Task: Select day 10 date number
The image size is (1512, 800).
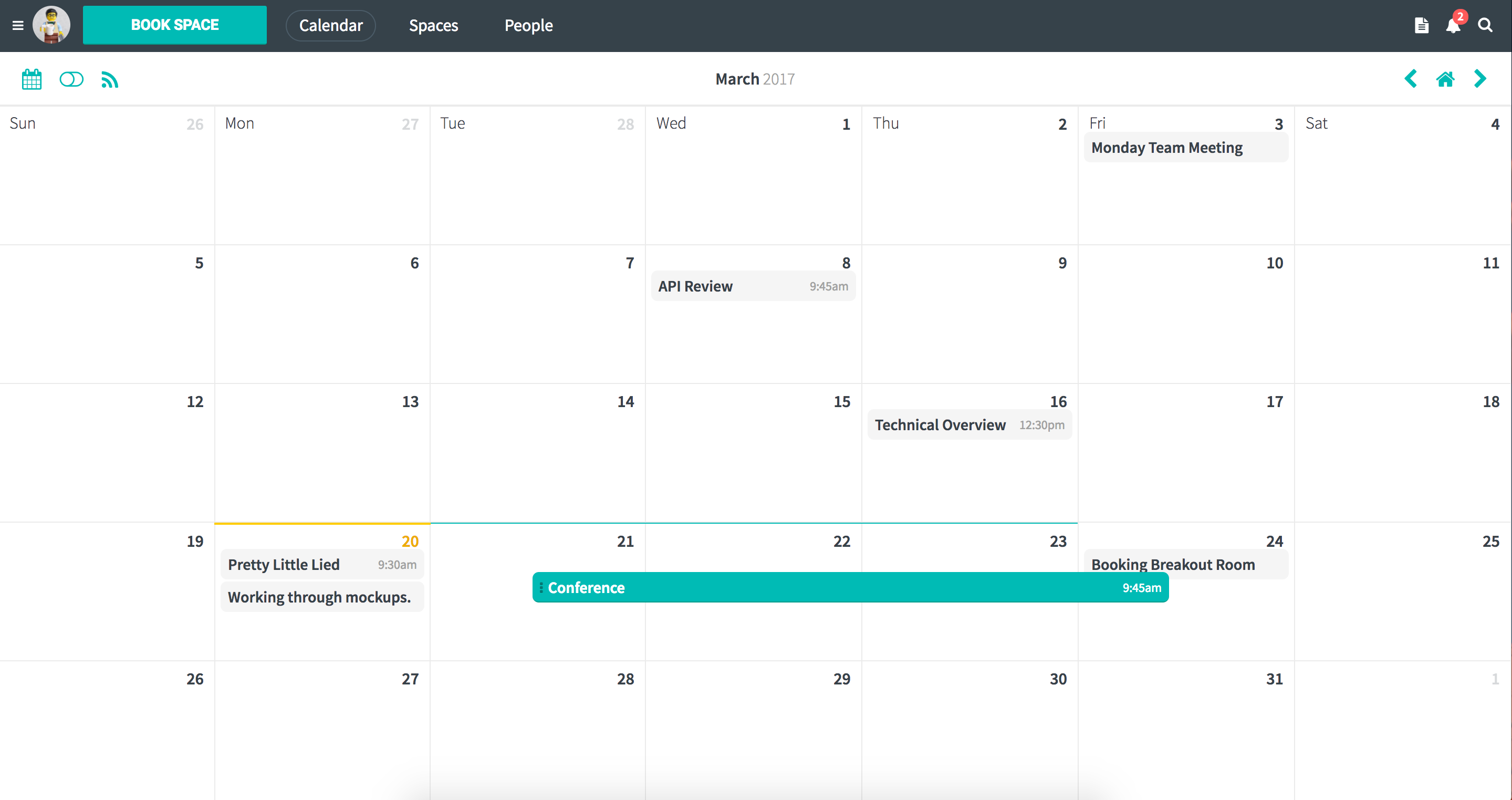Action: pos(1274,264)
